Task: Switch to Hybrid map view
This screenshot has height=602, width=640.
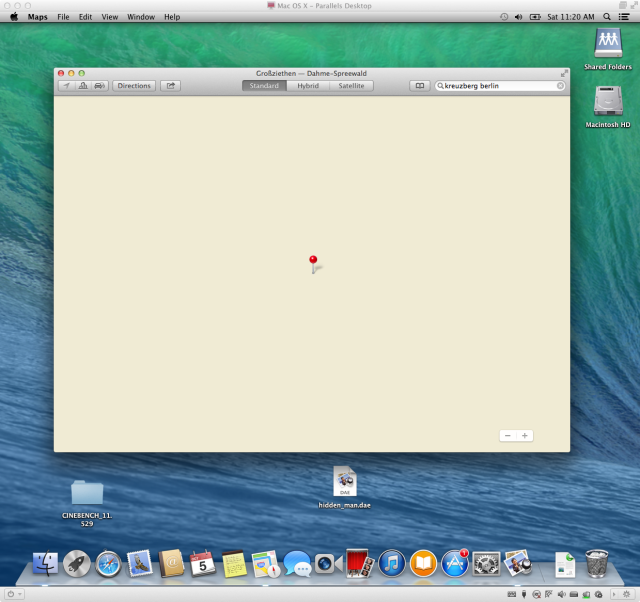Action: click(x=308, y=86)
